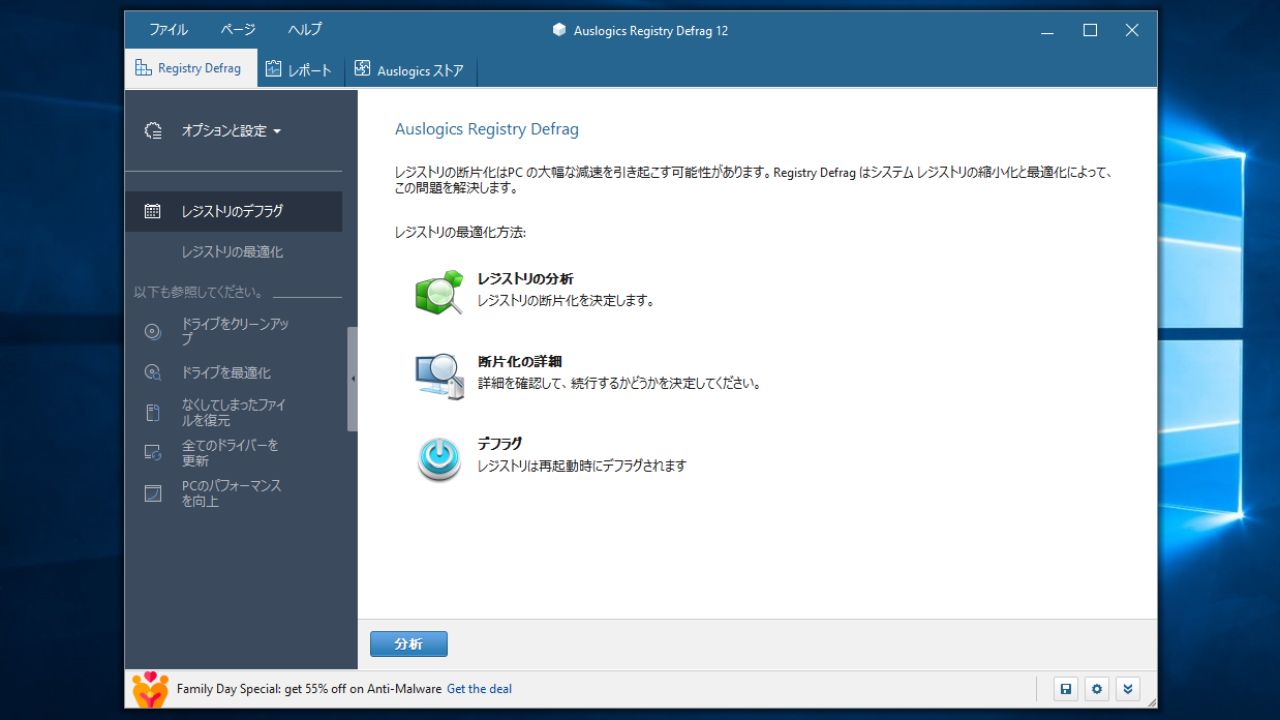Switch to the Registry Defrag tab
1280x720 pixels.
click(x=190, y=68)
